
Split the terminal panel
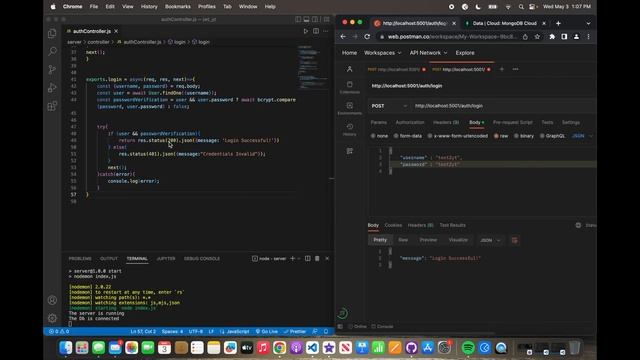click(308, 258)
